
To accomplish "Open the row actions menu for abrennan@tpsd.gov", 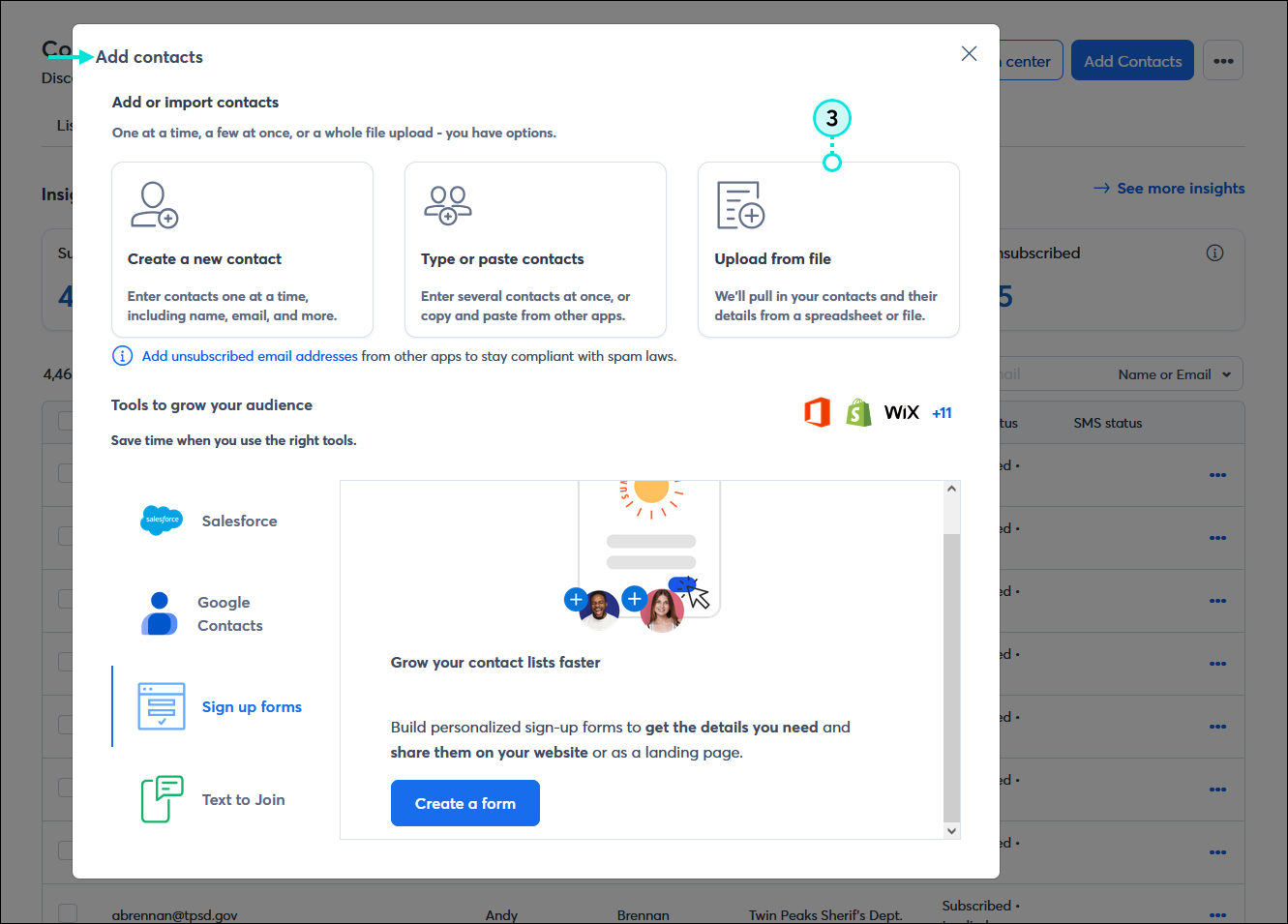I will [1217, 913].
